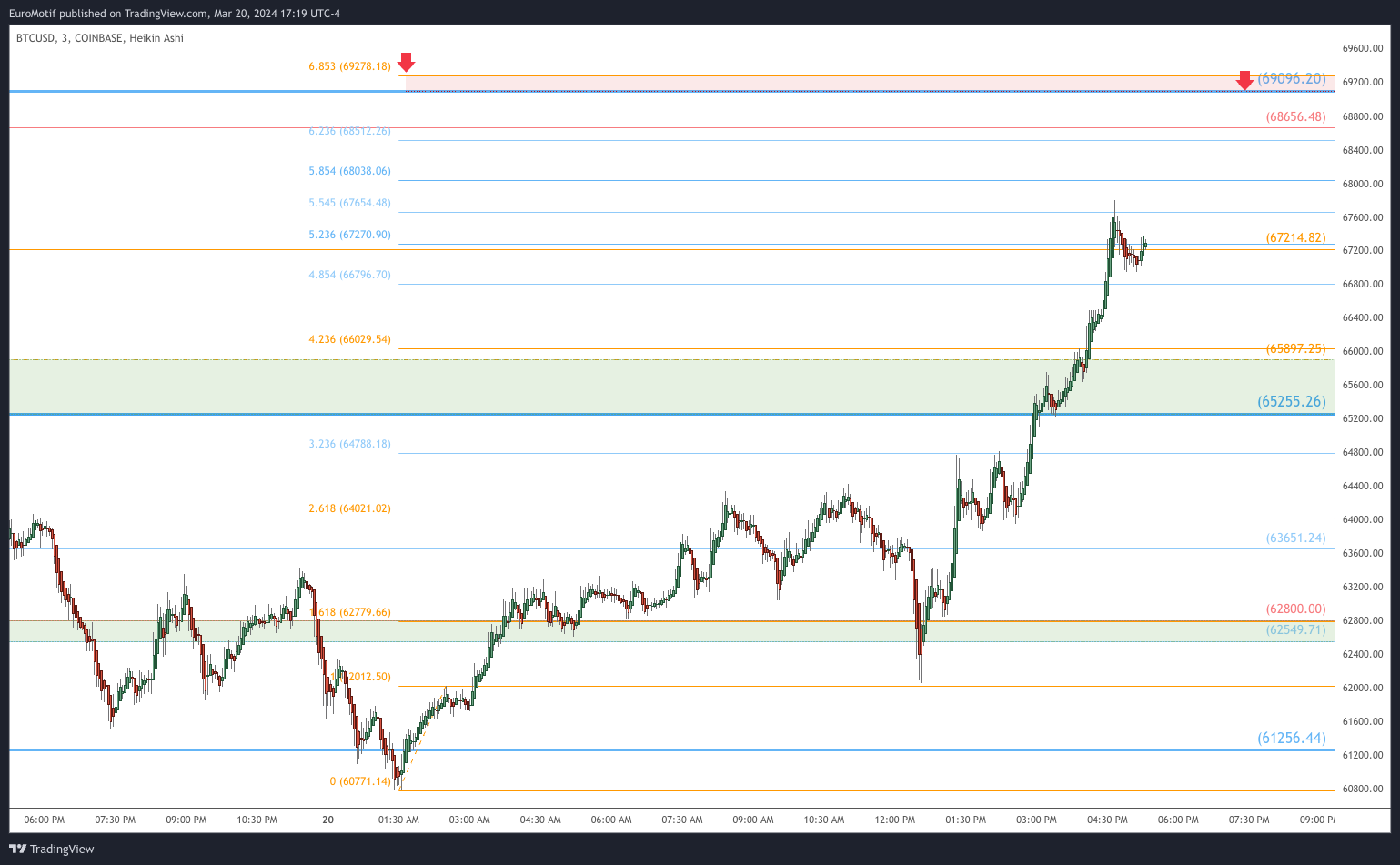Click the date label 20 on time axis

pyautogui.click(x=327, y=820)
